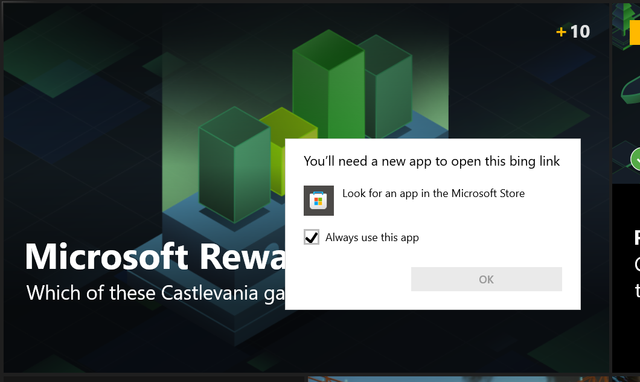This screenshot has height=382, width=640.
Task: Select 'Look for an app in the Microsoft Store'
Action: click(433, 193)
